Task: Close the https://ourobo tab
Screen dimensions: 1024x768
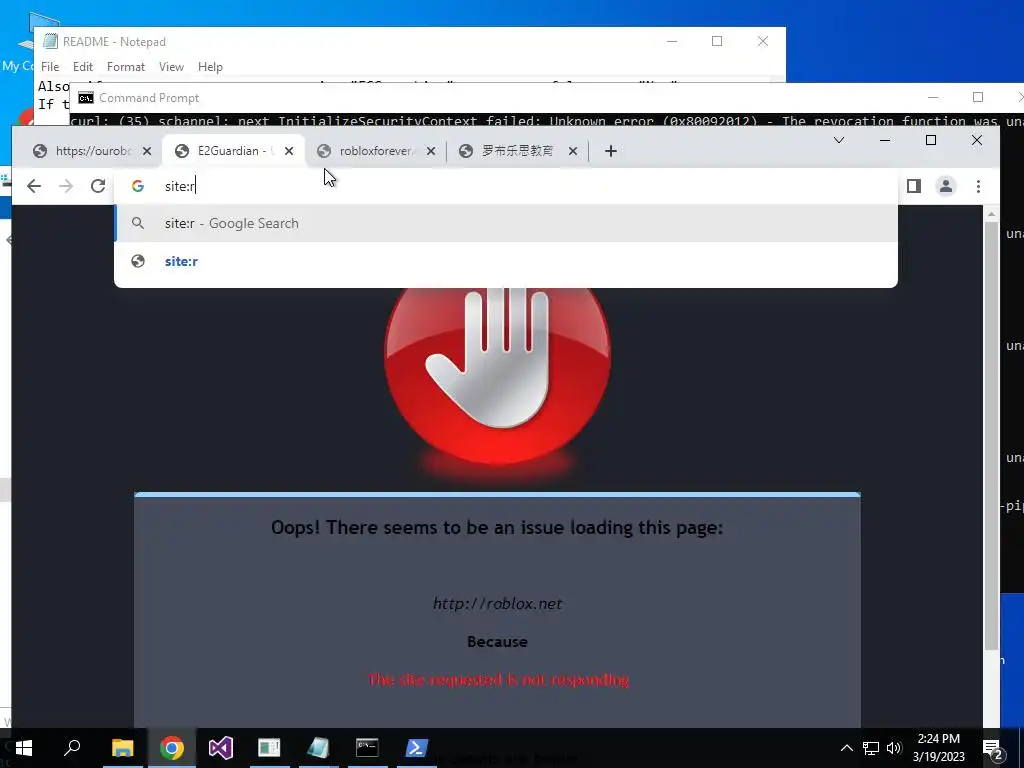Action: point(147,151)
